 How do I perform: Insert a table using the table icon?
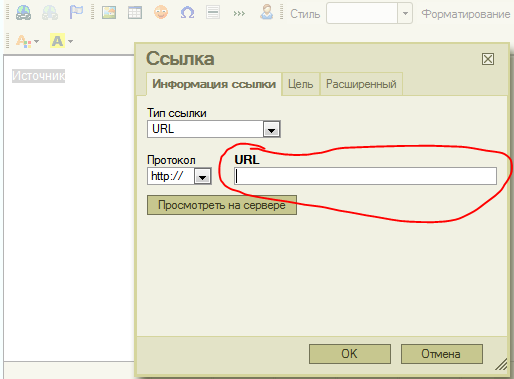[135, 13]
